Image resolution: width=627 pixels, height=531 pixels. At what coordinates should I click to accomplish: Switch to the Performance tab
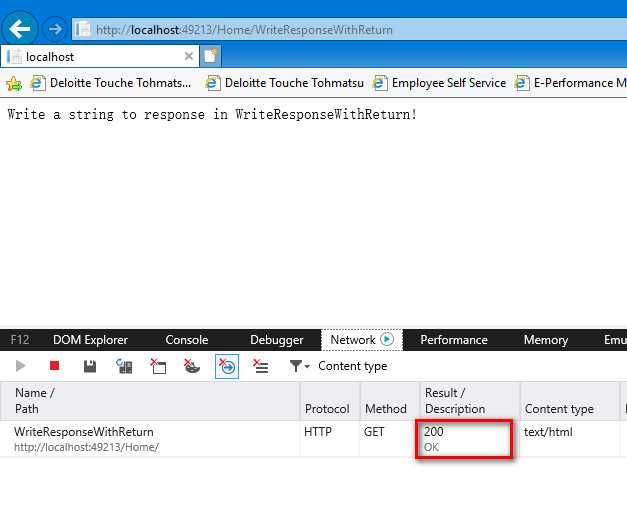pos(454,340)
